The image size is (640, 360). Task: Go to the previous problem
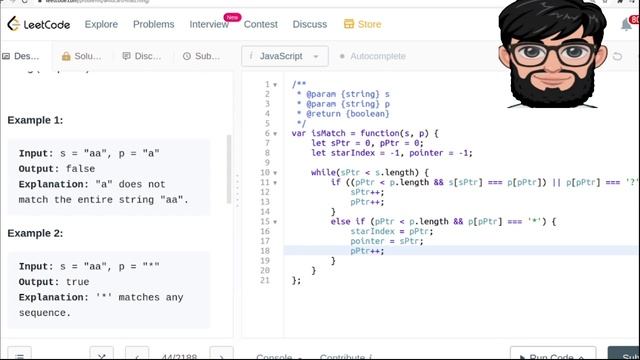coord(137,354)
